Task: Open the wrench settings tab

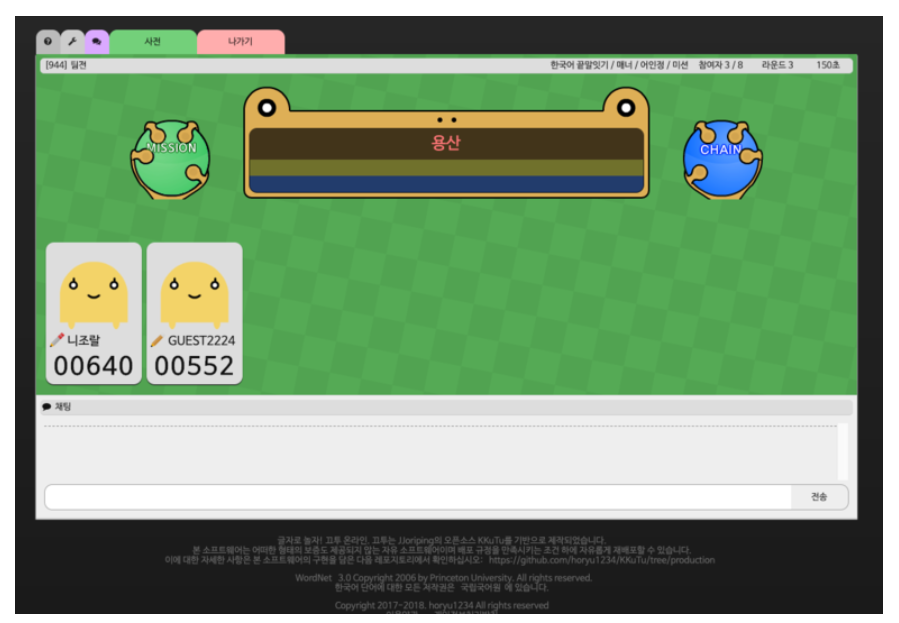Action: pos(72,42)
